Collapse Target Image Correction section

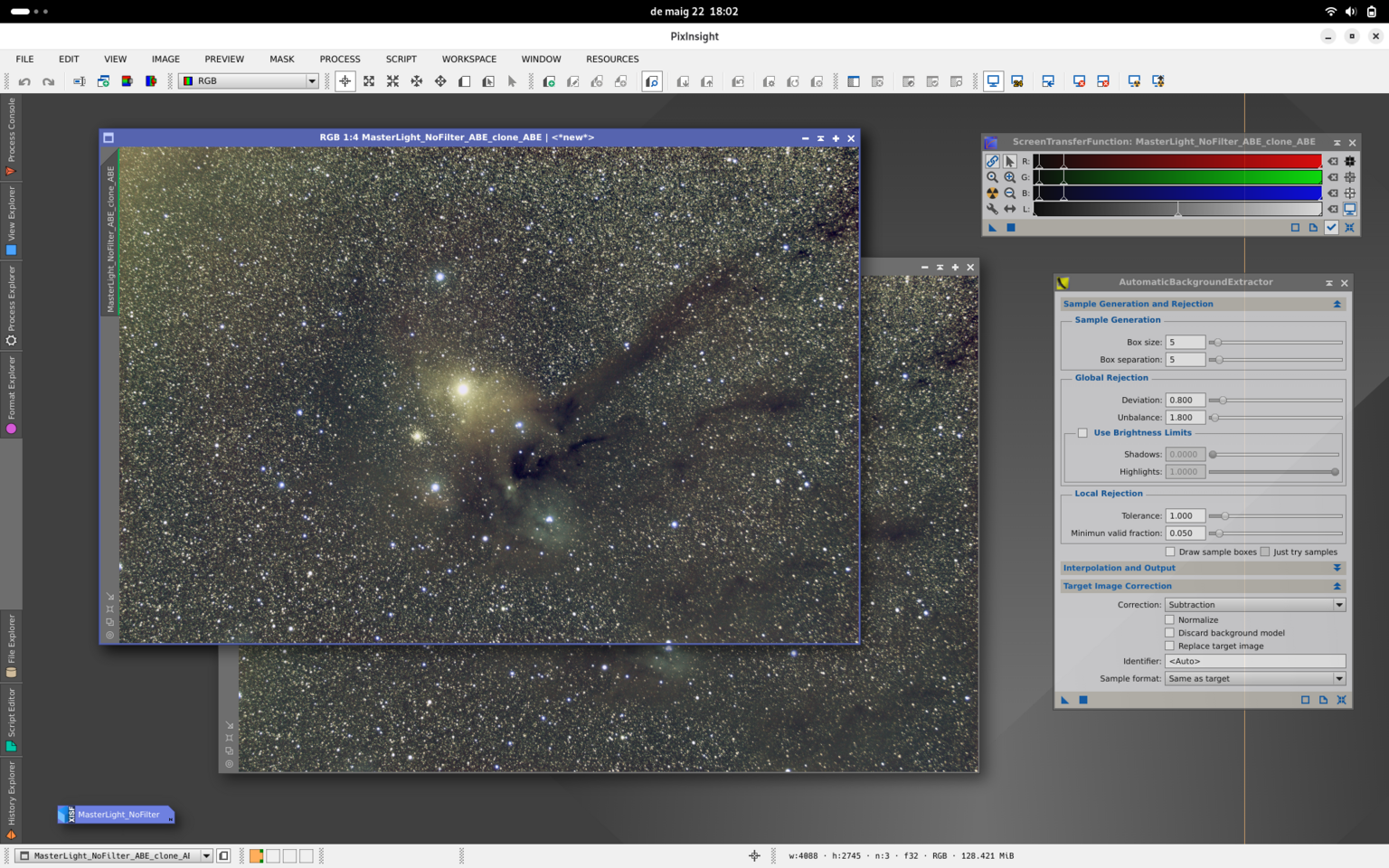coord(1337,587)
